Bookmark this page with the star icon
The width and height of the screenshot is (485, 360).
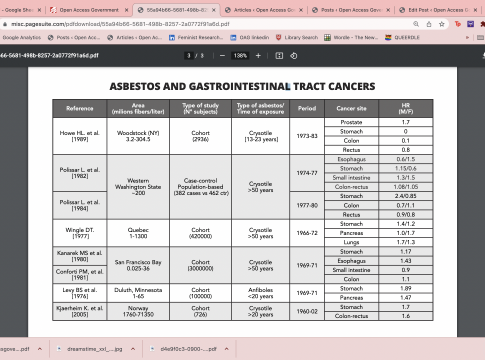point(442,24)
